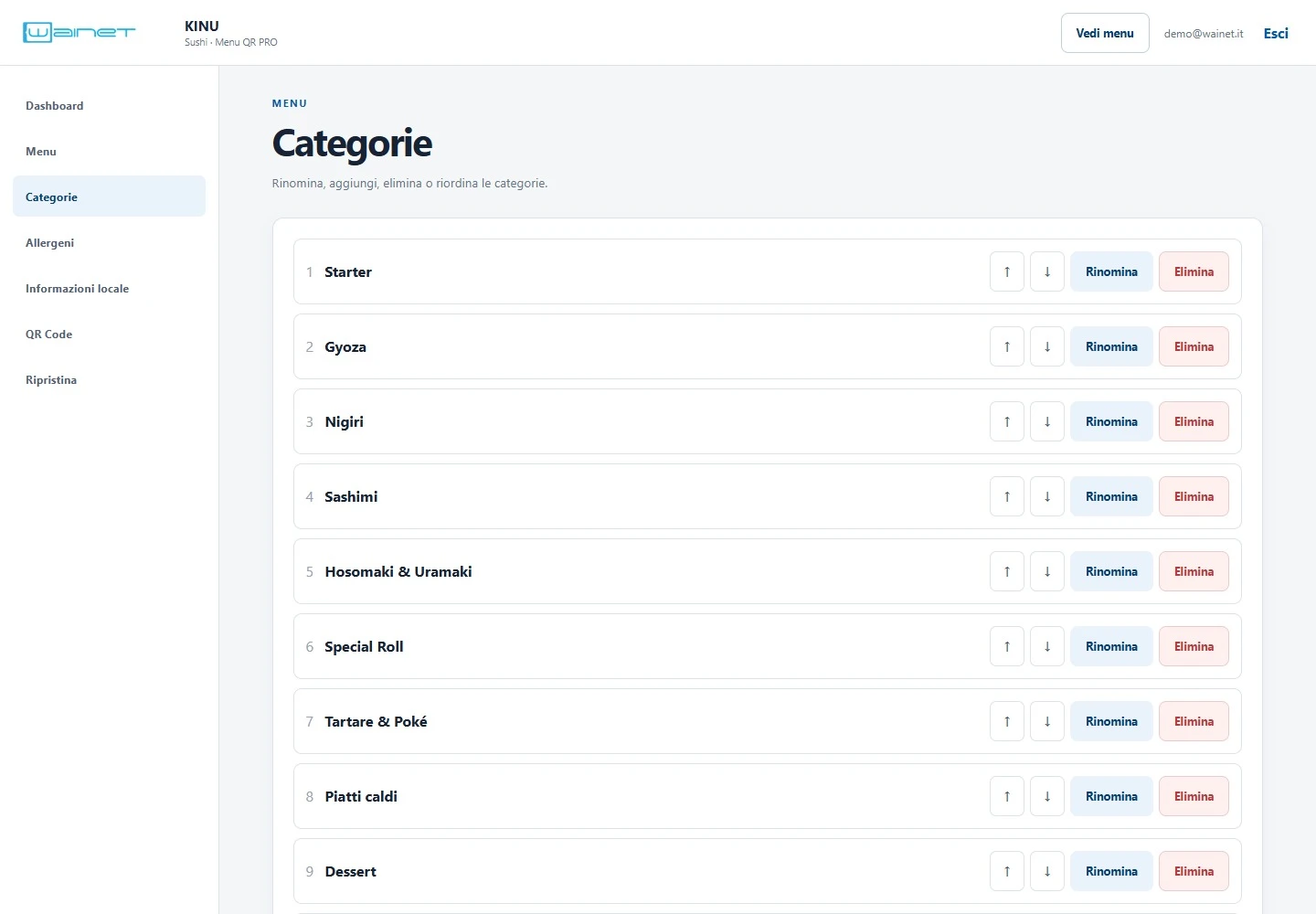Delete the Piatti caldi category
This screenshot has height=914, width=1316.
pos(1194,796)
